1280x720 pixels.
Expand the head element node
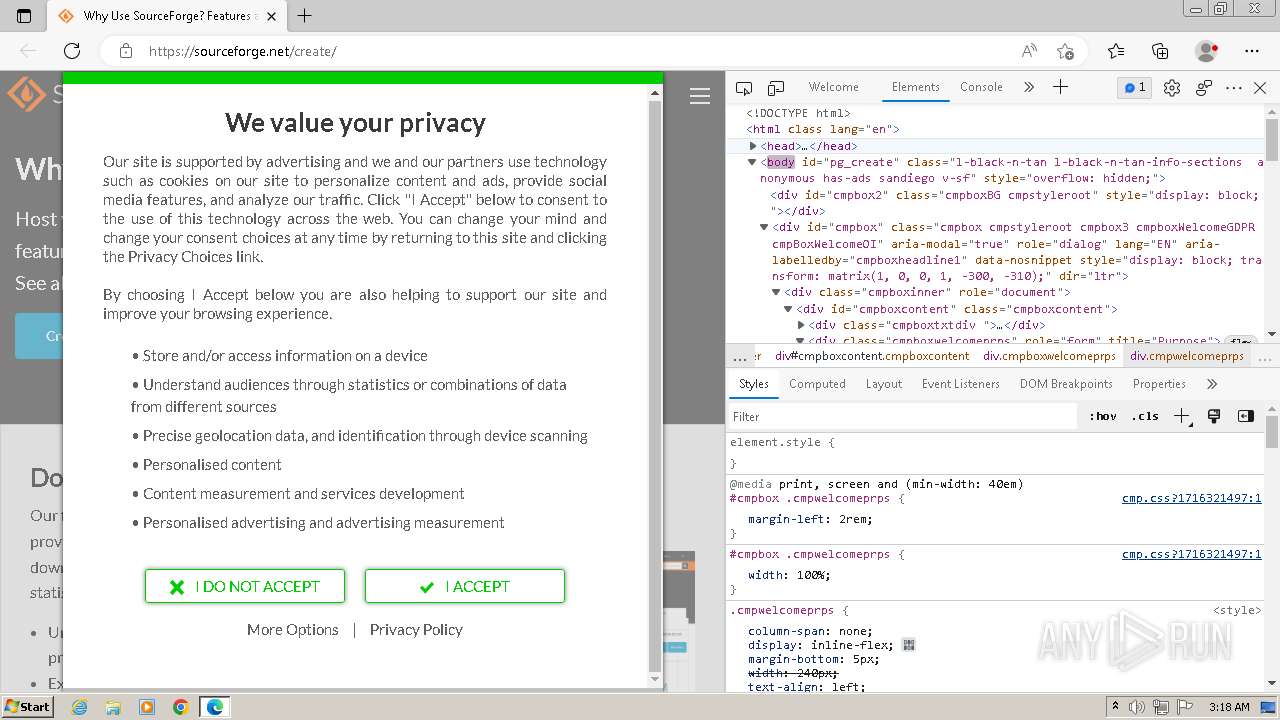point(753,146)
